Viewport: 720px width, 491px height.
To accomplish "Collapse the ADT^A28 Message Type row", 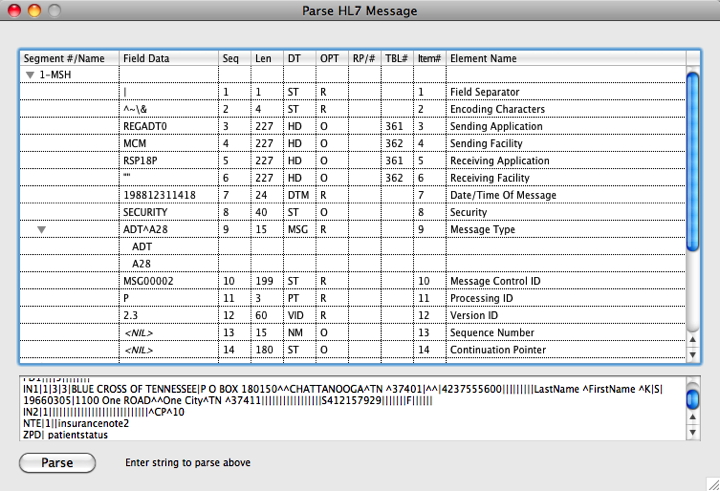I will coord(42,229).
